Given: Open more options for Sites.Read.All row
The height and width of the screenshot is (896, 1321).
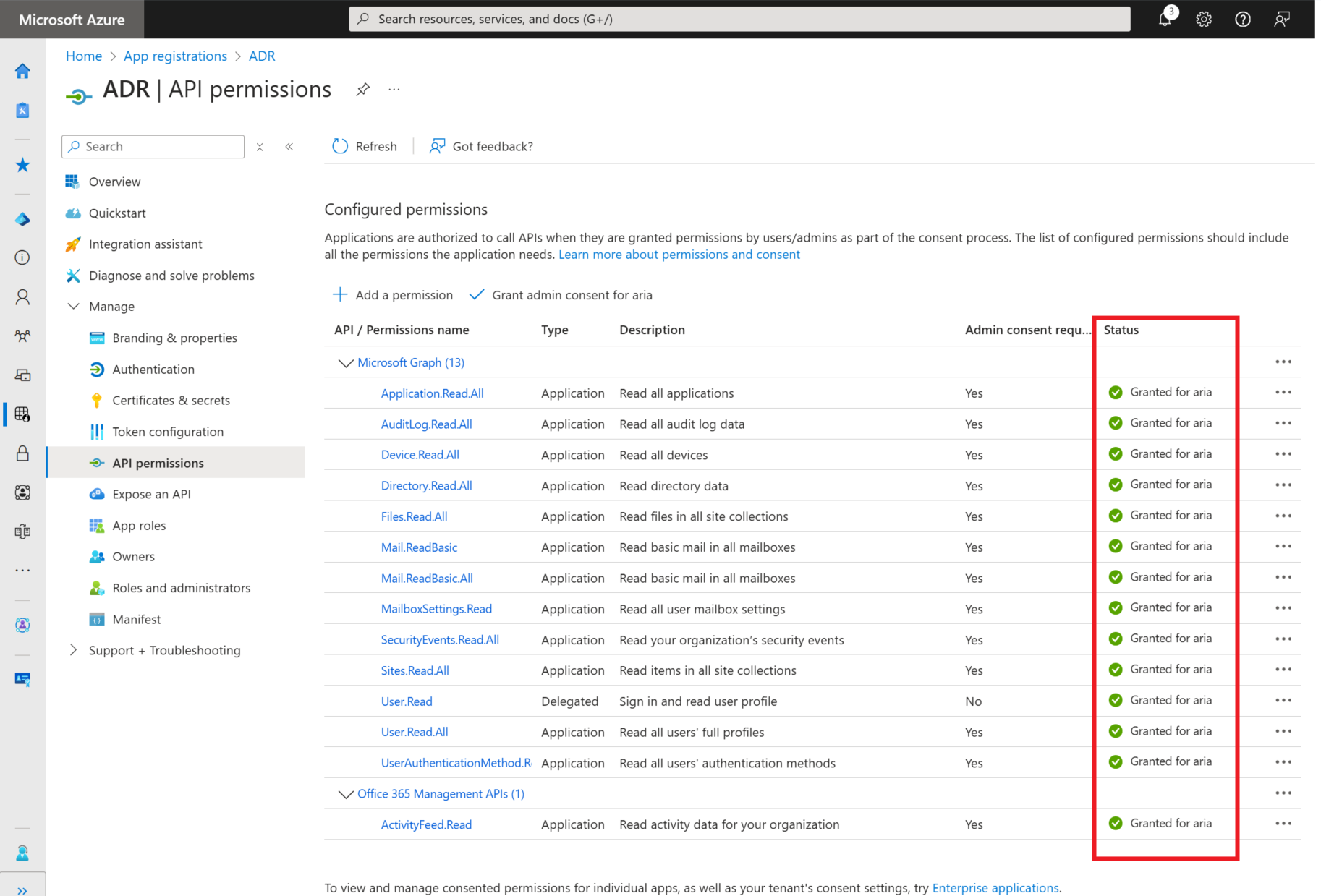Looking at the screenshot, I should pos(1283,670).
